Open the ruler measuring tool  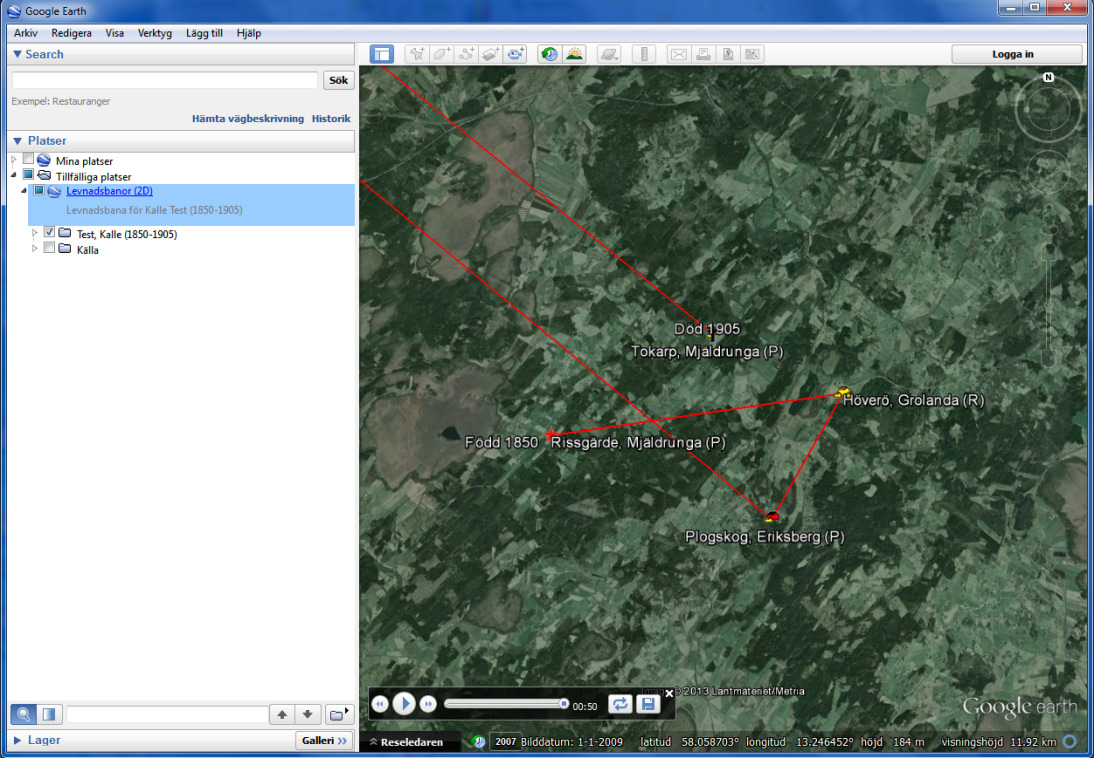(x=644, y=54)
